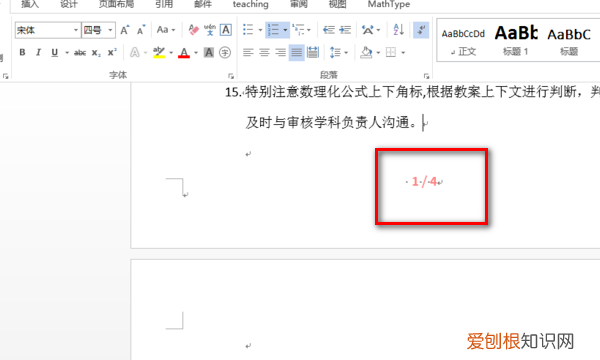
Task: Center align text
Action: tap(264, 52)
